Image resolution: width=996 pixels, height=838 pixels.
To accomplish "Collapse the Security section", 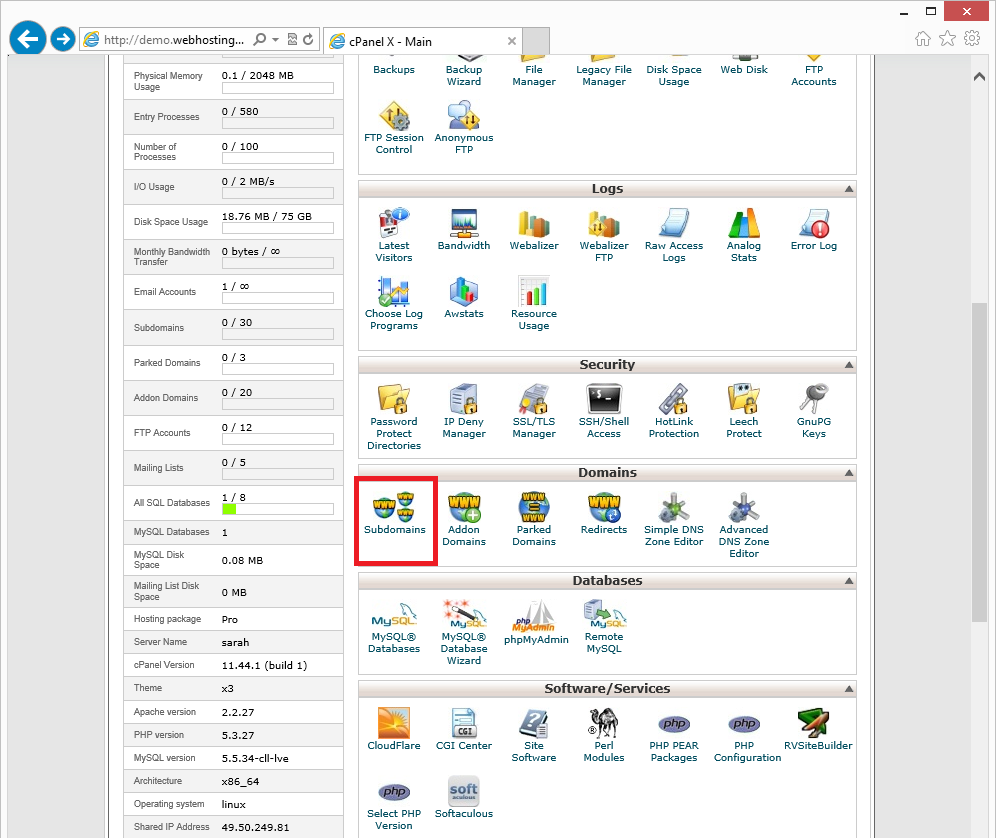I will (x=849, y=365).
